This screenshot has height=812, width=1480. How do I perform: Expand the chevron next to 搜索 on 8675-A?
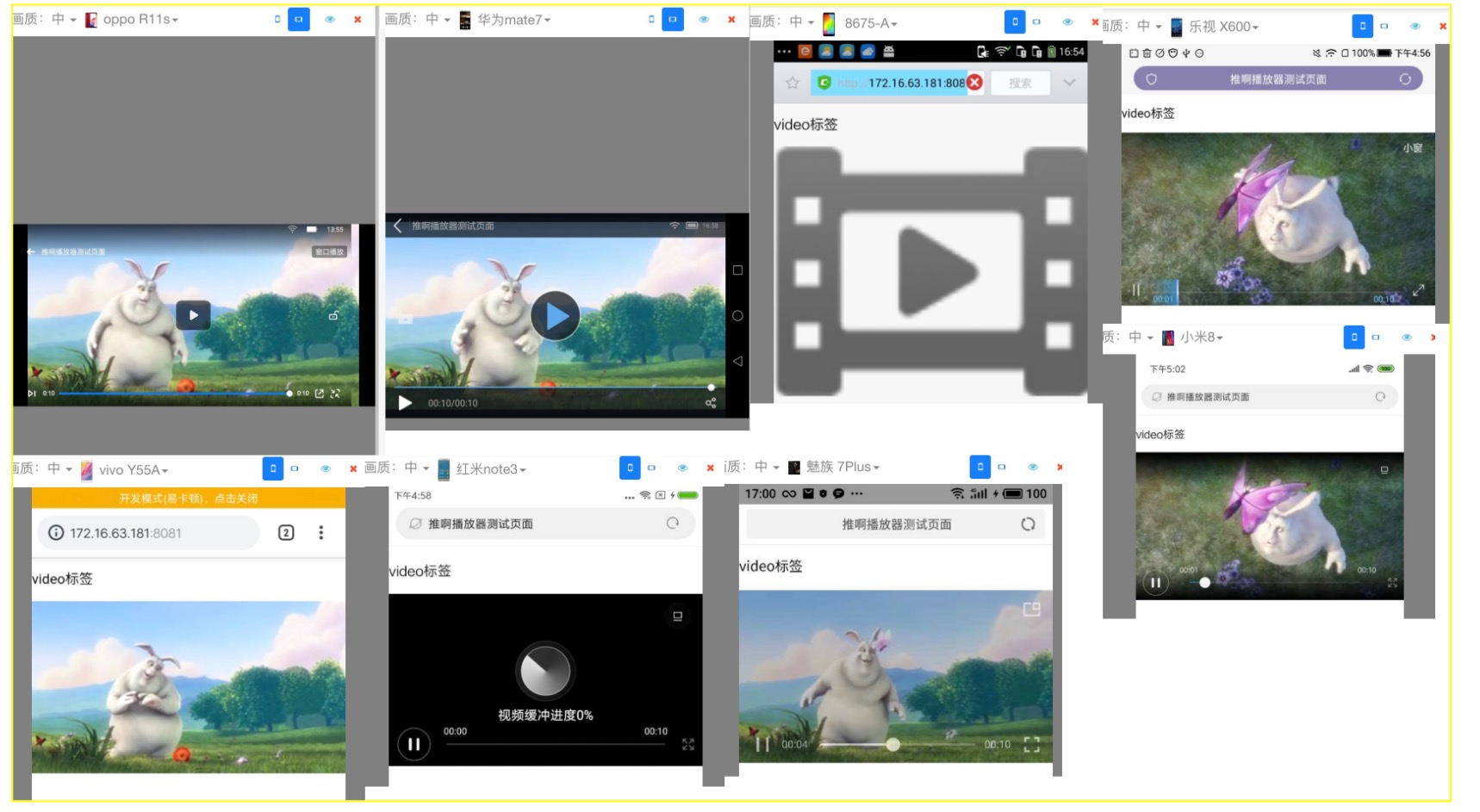[1069, 83]
